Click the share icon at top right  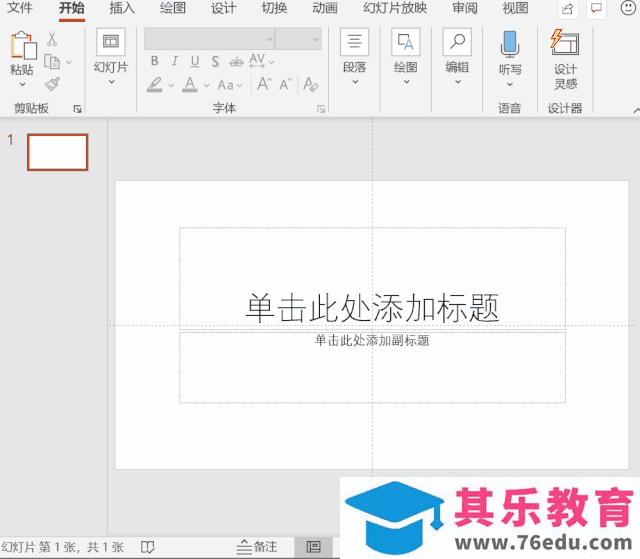point(568,9)
